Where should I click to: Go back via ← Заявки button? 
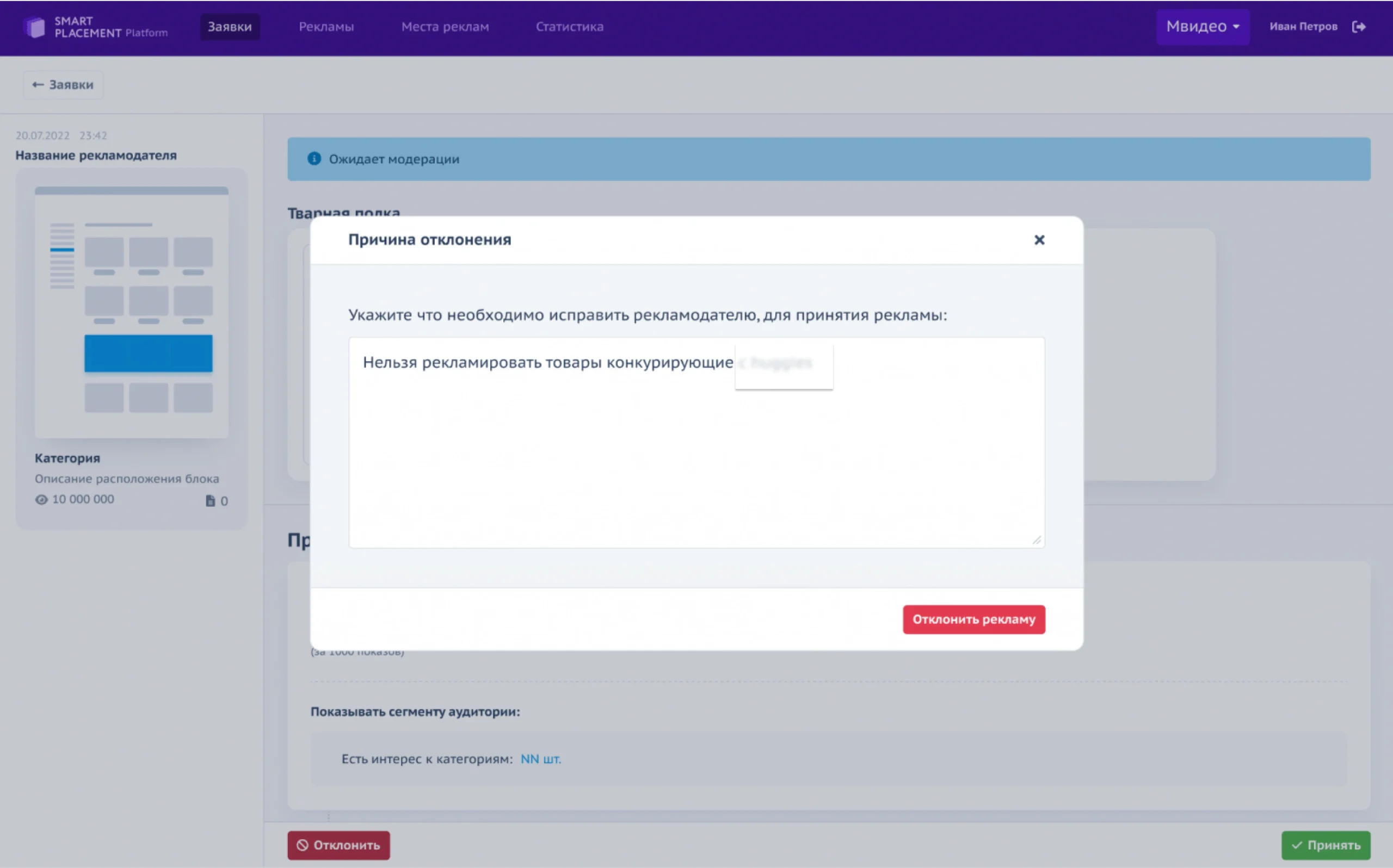pyautogui.click(x=63, y=85)
